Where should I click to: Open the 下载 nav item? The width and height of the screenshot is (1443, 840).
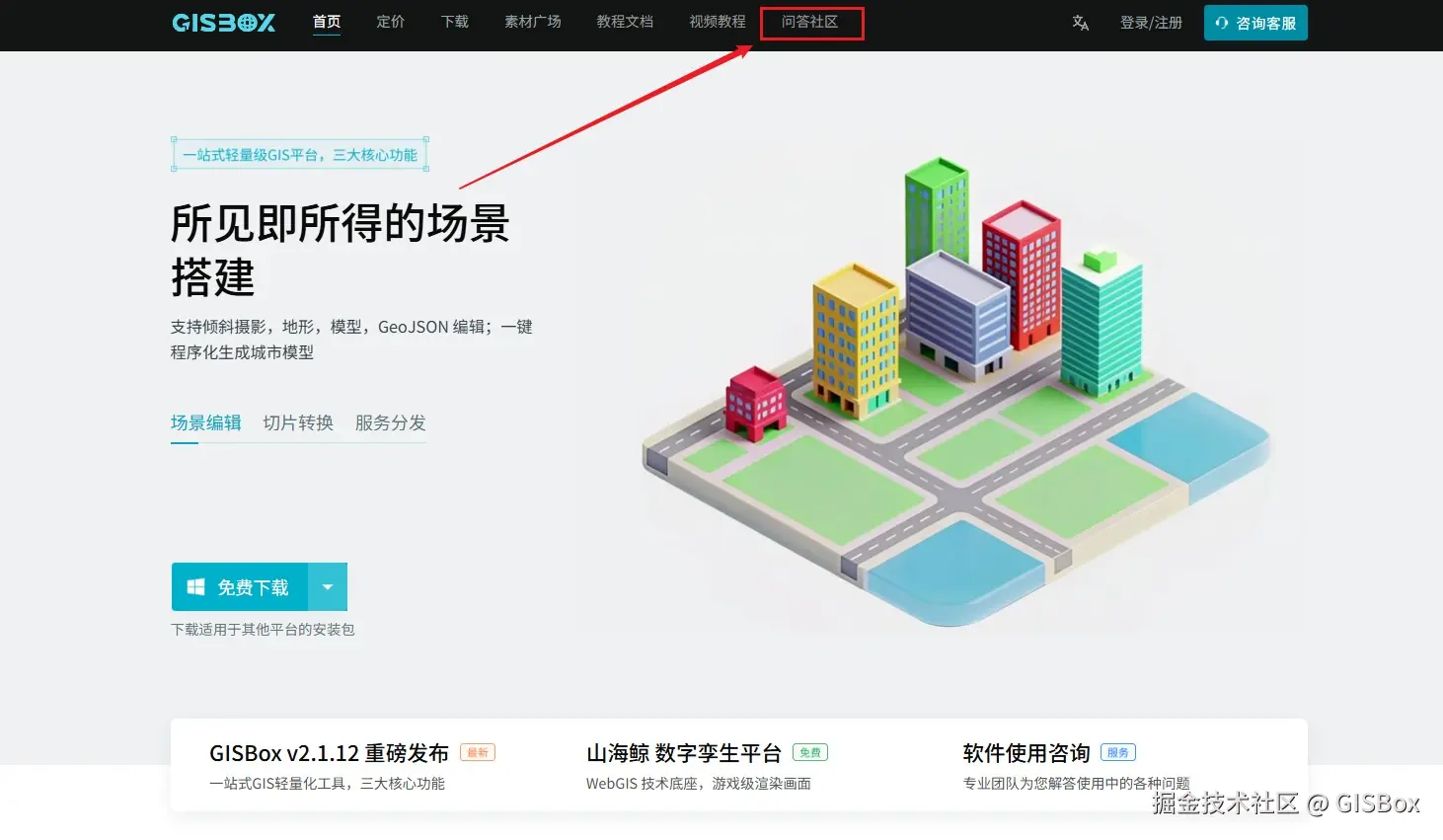click(455, 22)
